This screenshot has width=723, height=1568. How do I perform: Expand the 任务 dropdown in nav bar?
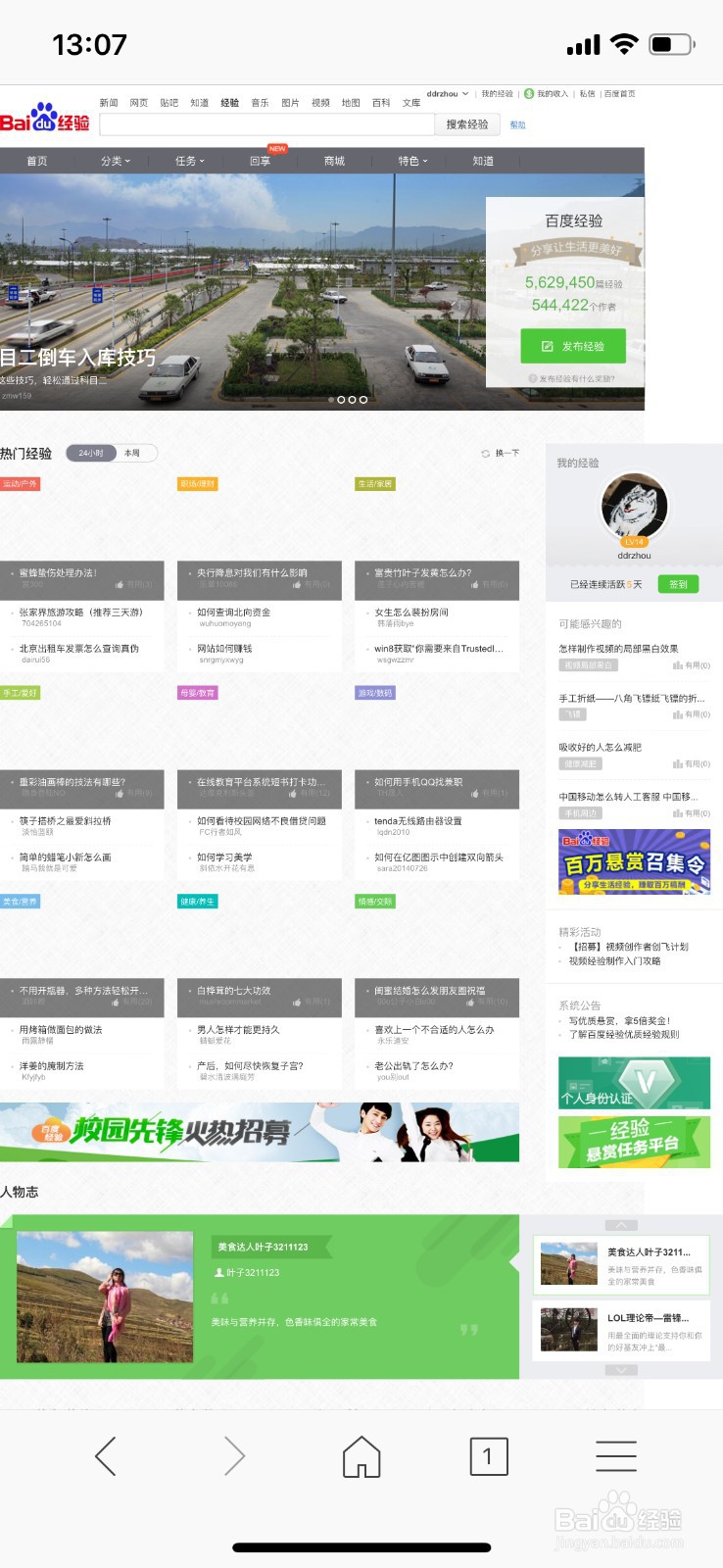[190, 161]
